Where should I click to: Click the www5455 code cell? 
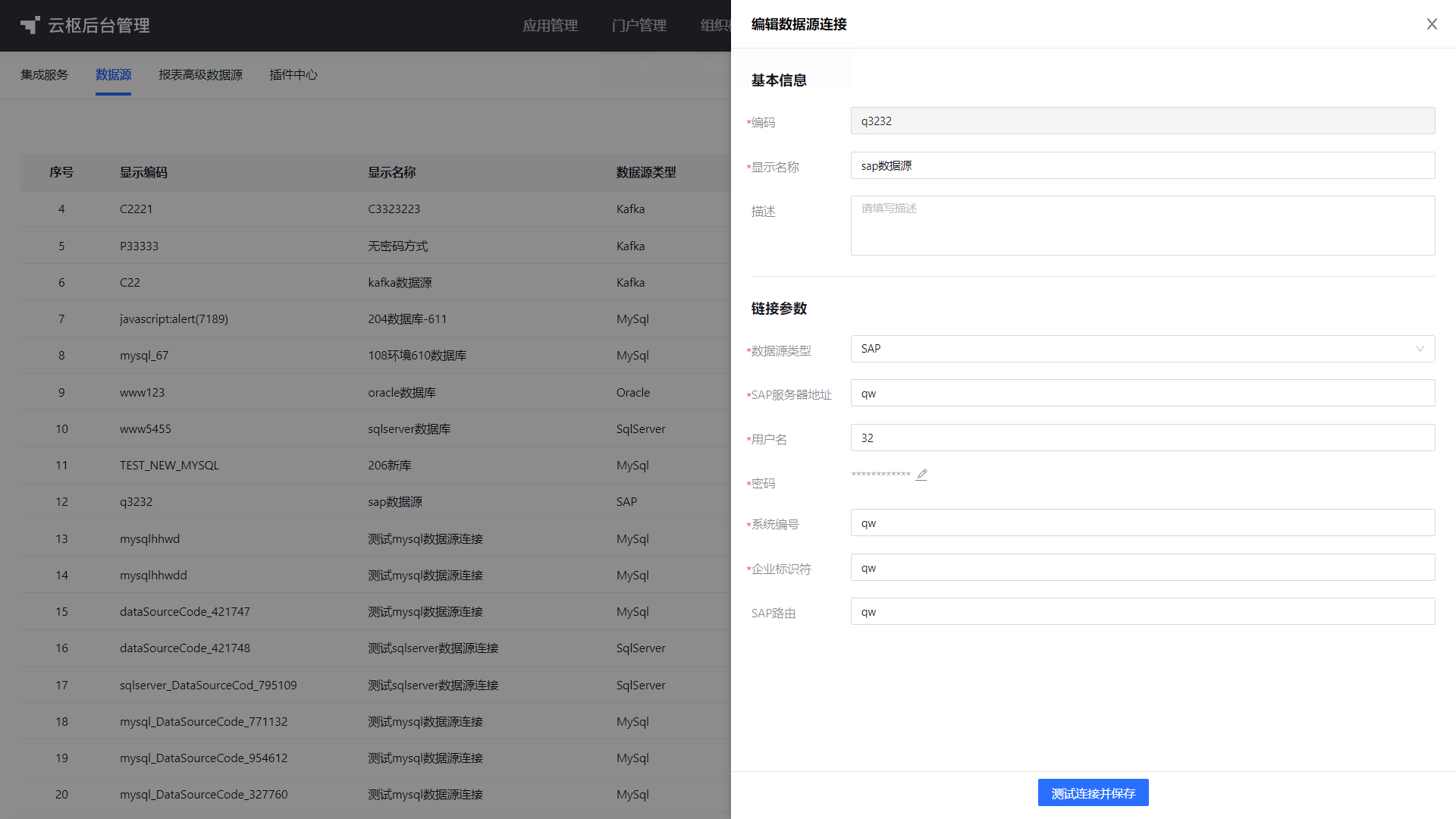(145, 428)
